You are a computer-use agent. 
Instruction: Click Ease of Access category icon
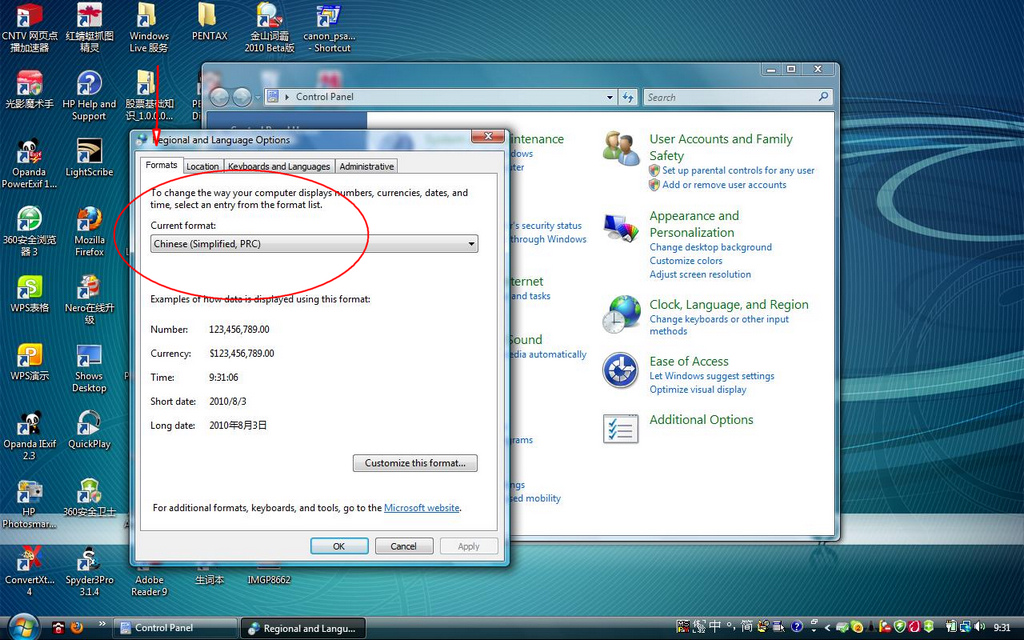tap(620, 370)
